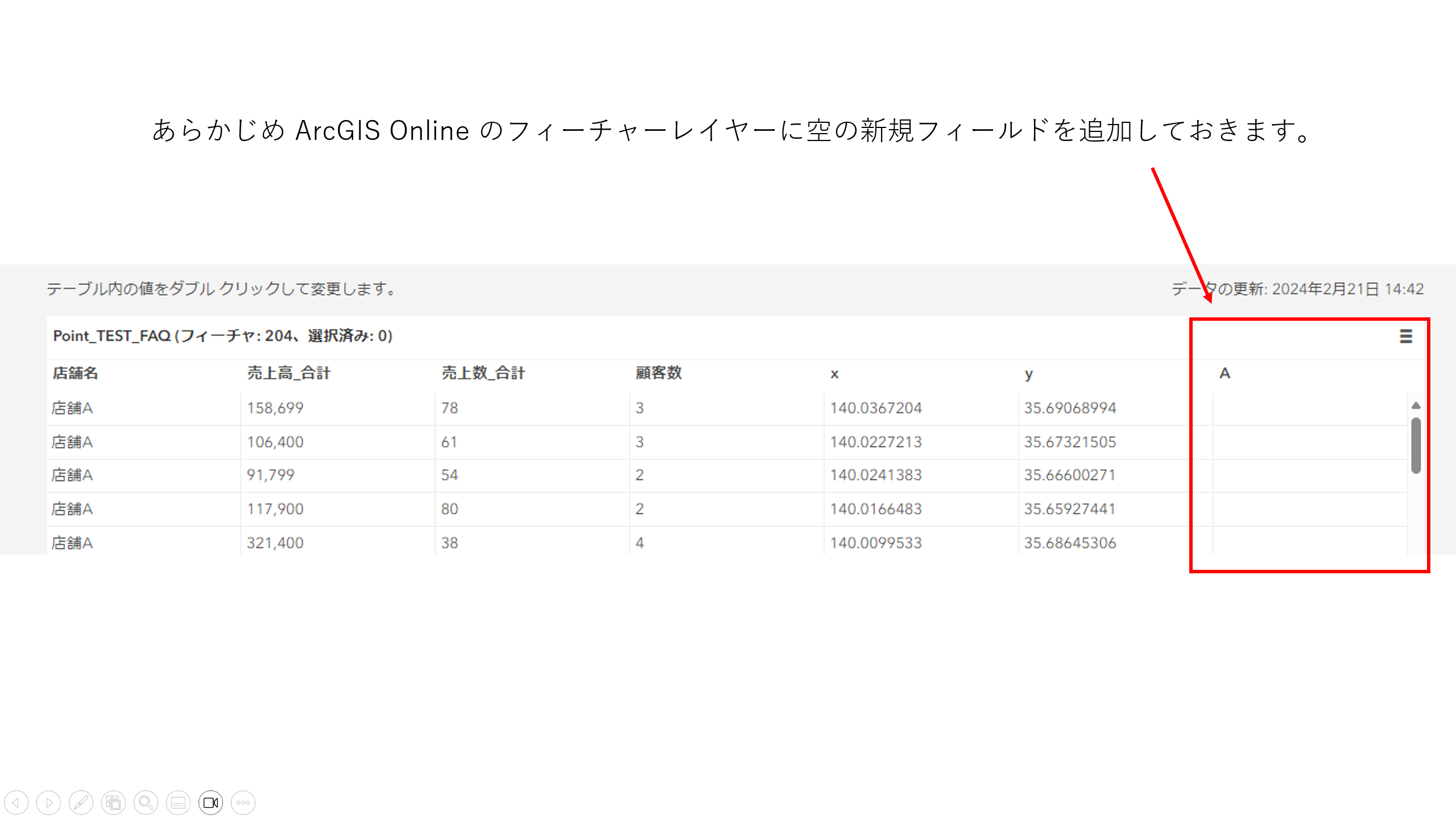Screen dimensions: 1456x819
Task: Open more slideshow options ellipsis
Action: (x=243, y=803)
